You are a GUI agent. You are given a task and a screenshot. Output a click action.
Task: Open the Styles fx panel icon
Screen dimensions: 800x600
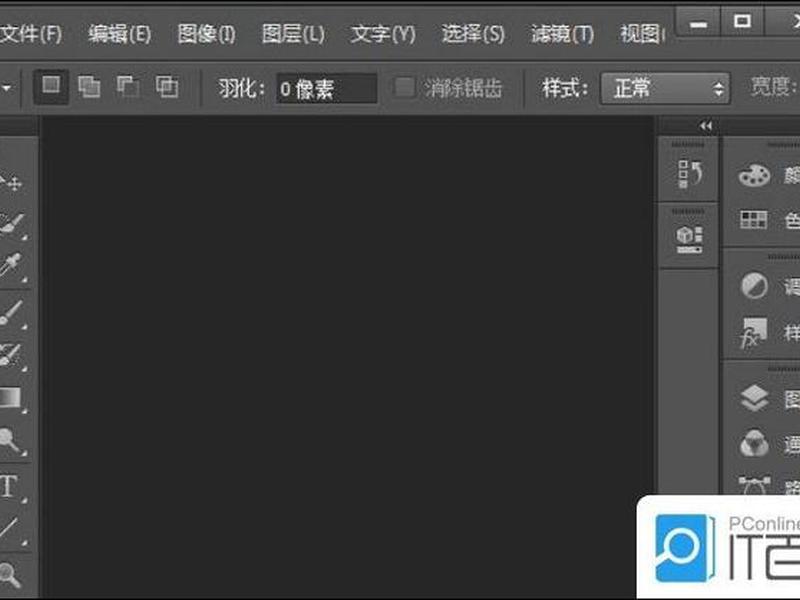coord(754,333)
